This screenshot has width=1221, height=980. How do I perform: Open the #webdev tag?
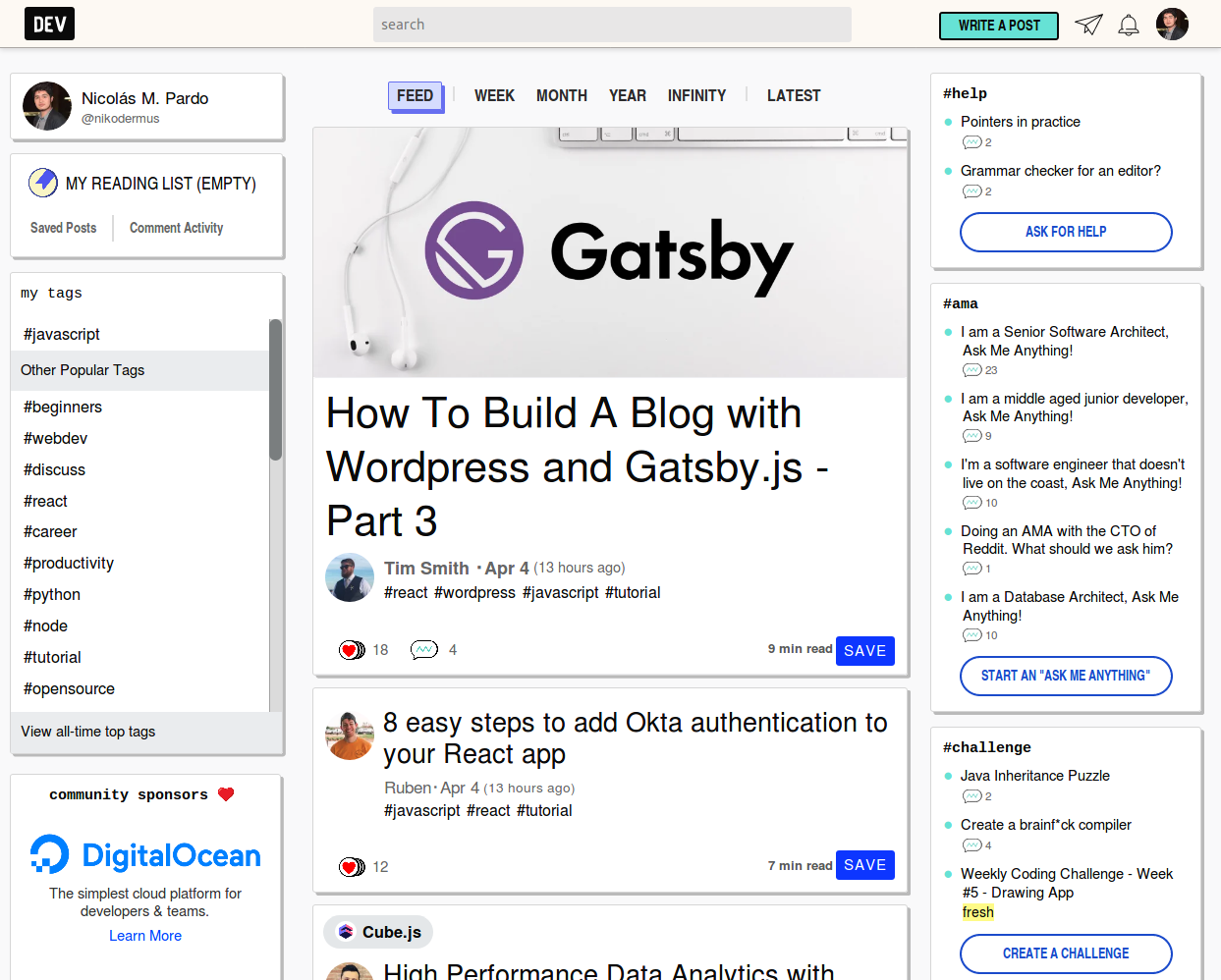56,438
